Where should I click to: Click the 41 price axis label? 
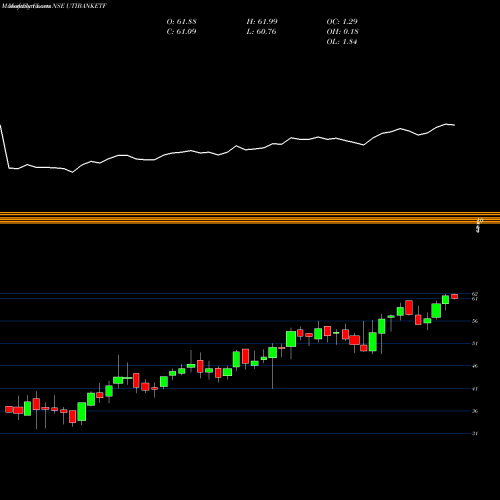[x=475, y=389]
